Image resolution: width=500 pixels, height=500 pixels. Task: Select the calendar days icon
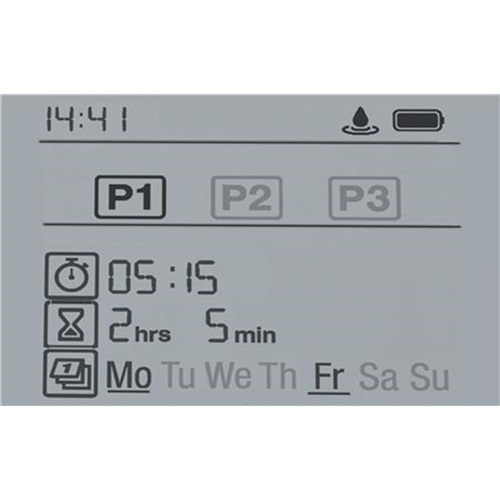[71, 373]
